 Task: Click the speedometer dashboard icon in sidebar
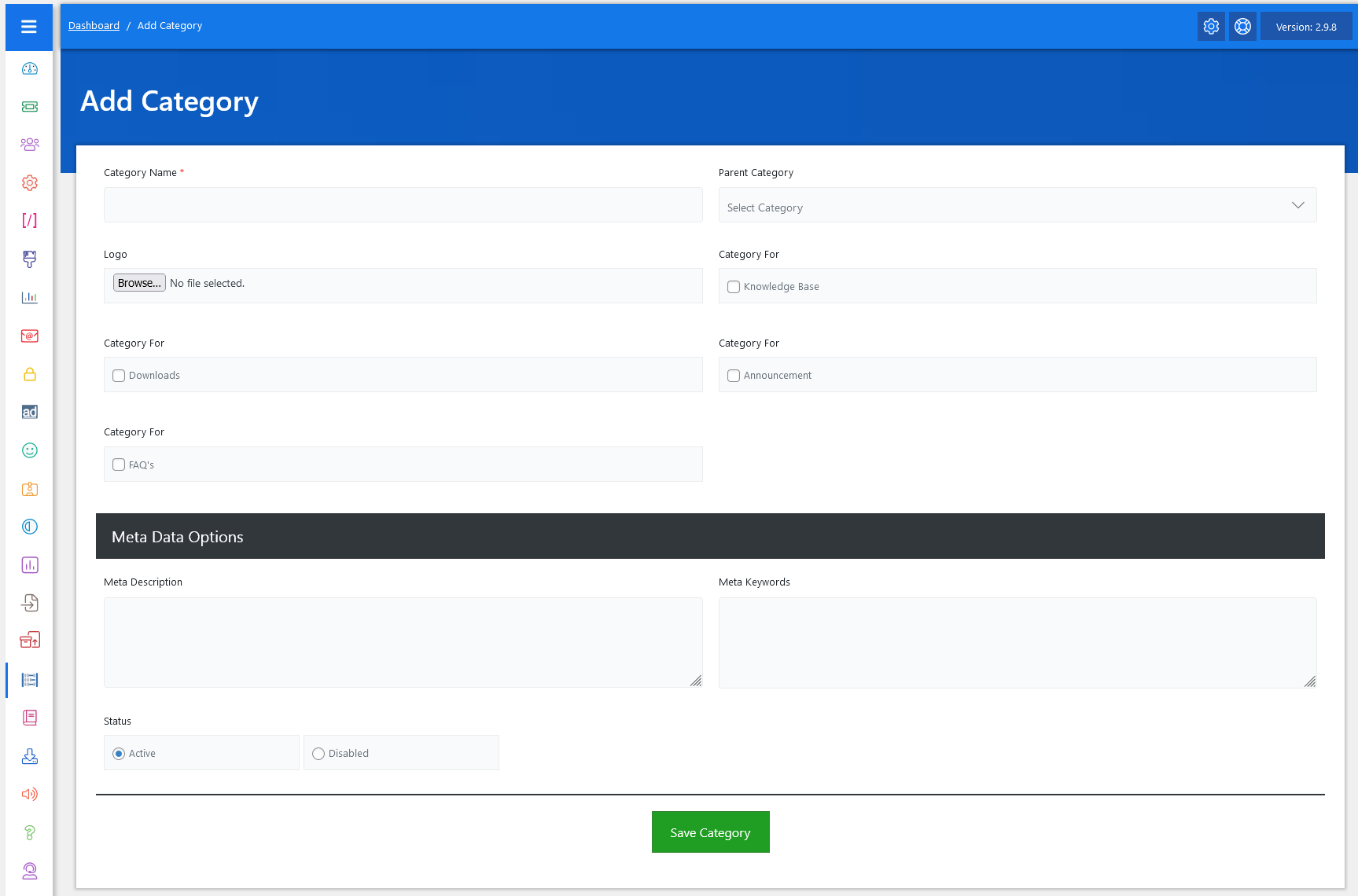click(x=30, y=68)
